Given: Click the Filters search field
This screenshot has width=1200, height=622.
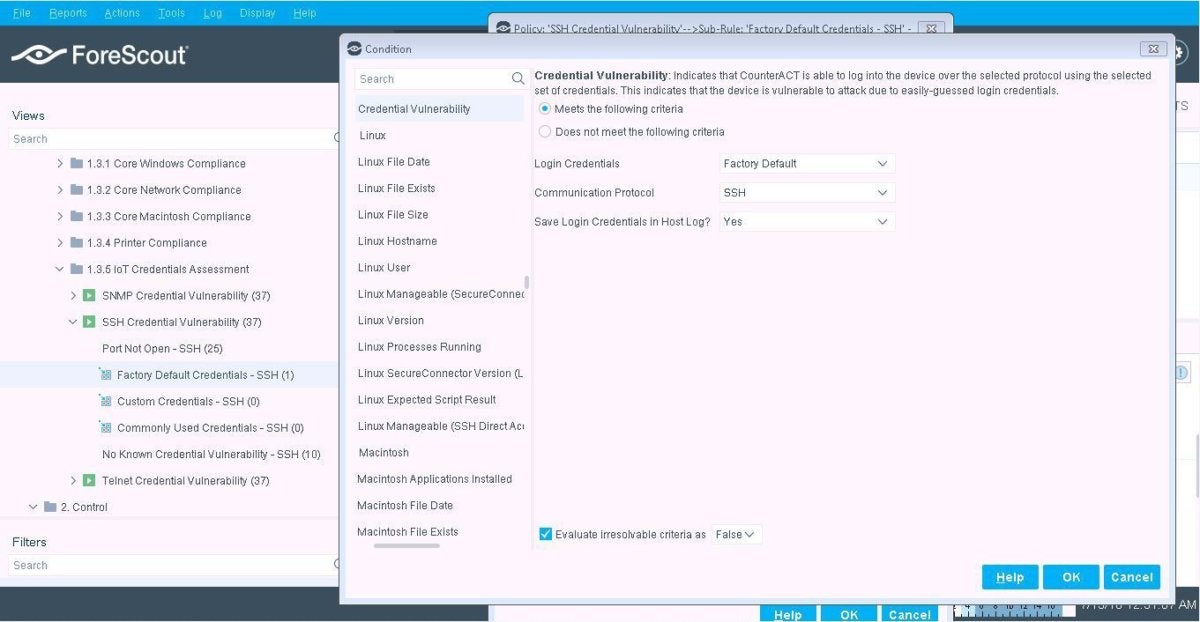Looking at the screenshot, I should click(170, 565).
